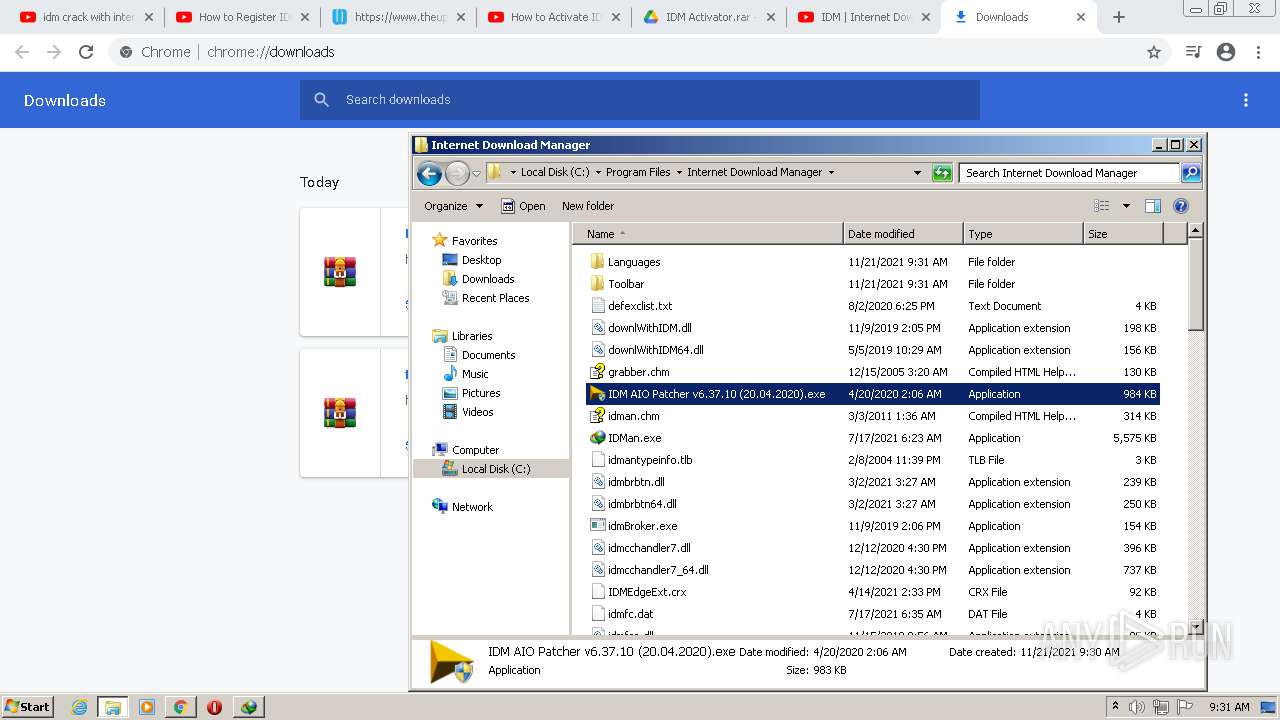Select Local Disk (C:) in navigation pane
Screen dimensions: 1280x720
click(x=495, y=469)
